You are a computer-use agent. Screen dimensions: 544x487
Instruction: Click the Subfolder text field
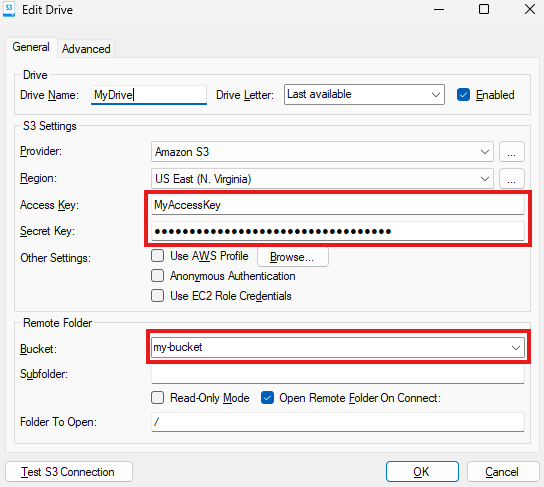(337, 374)
